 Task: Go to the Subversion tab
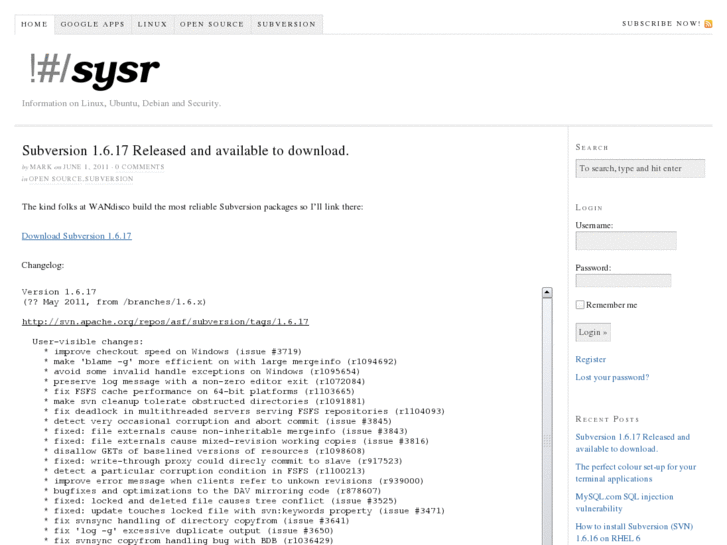[287, 24]
